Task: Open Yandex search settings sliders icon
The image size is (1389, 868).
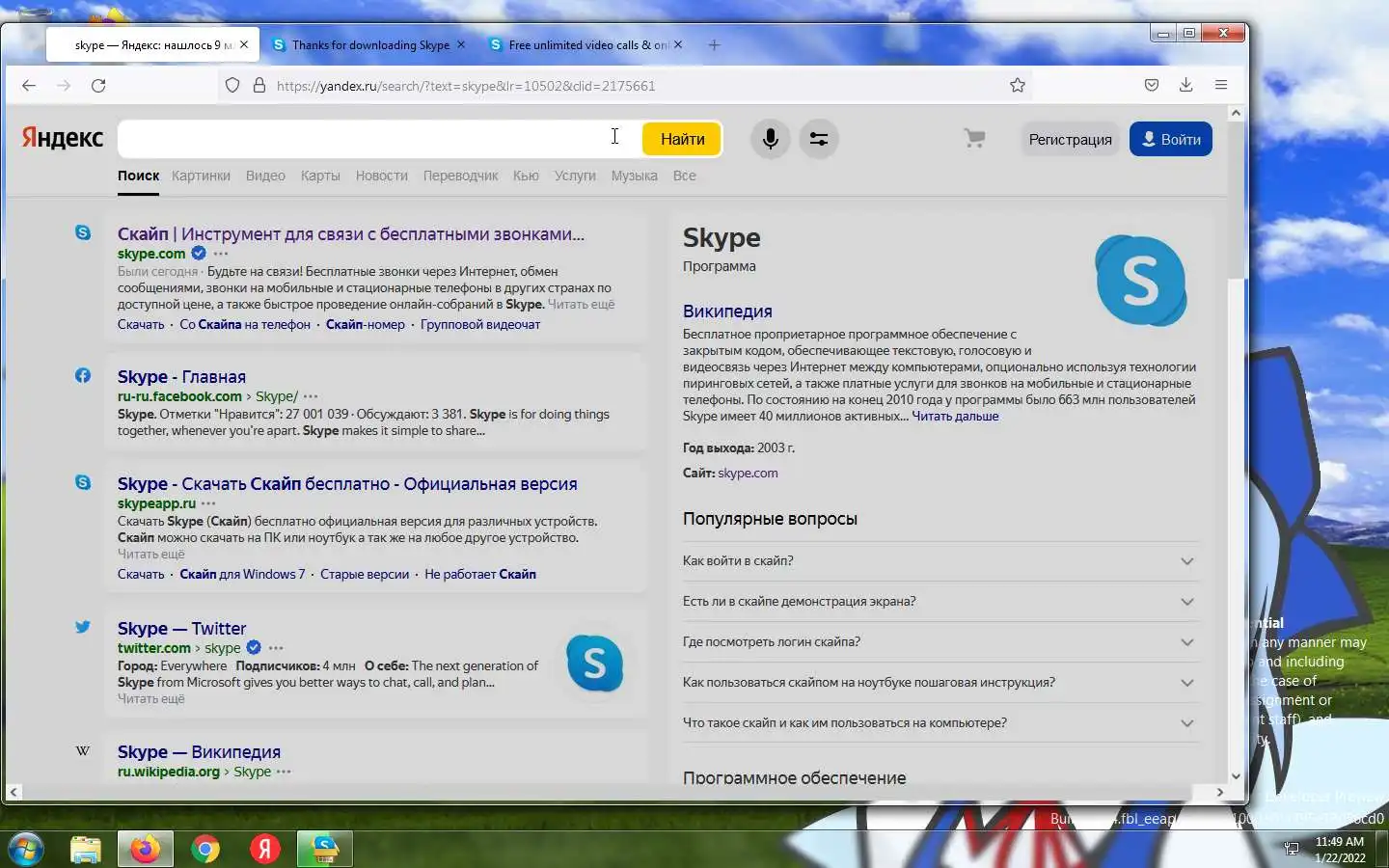Action: coord(819,139)
